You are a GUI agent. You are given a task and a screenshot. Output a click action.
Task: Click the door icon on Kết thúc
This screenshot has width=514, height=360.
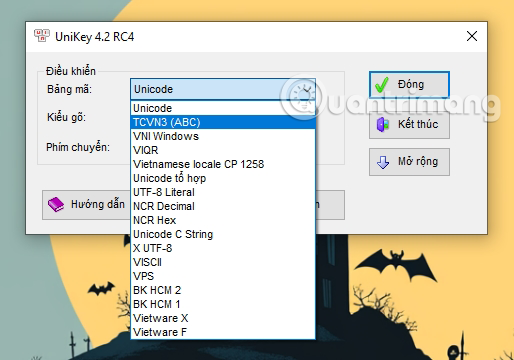[x=383, y=125]
